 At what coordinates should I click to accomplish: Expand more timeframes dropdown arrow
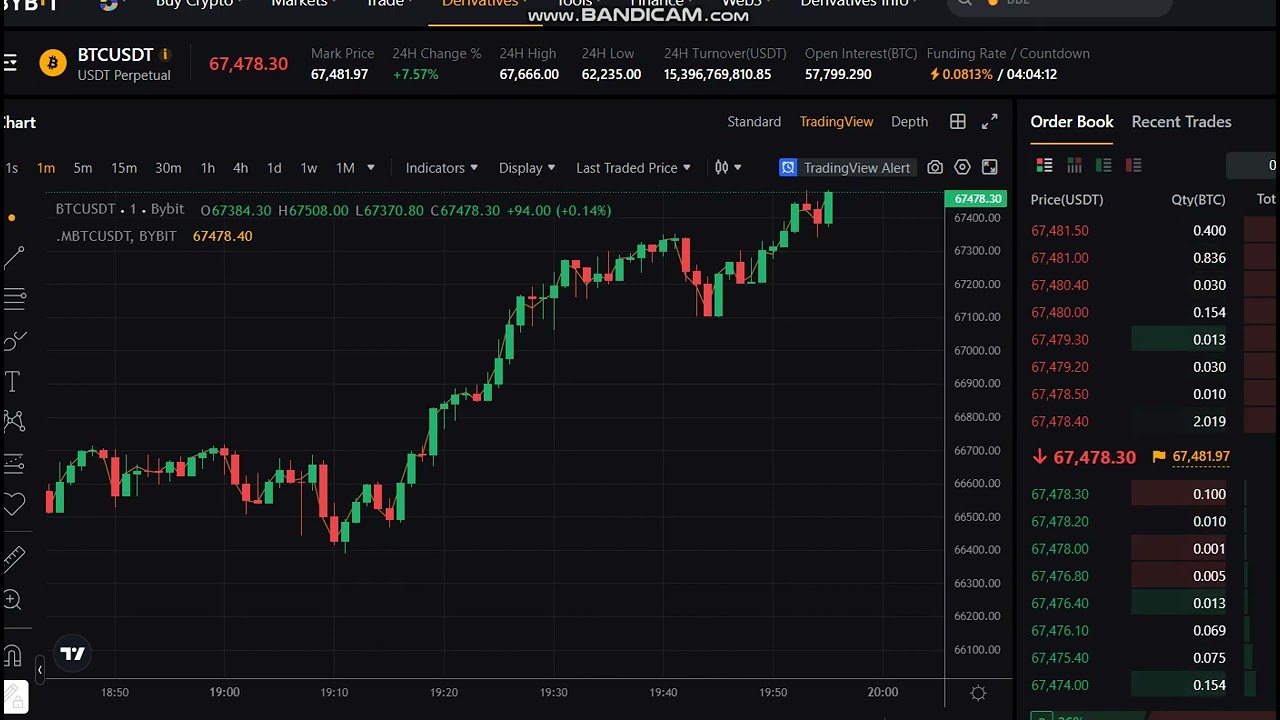(370, 167)
